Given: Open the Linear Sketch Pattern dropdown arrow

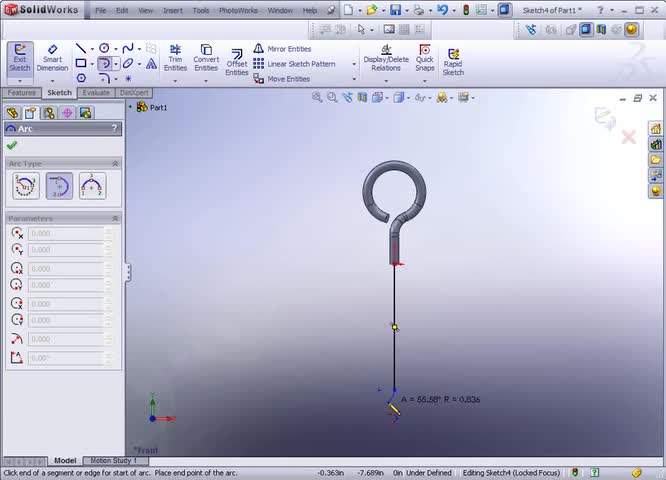Looking at the screenshot, I should [x=354, y=64].
